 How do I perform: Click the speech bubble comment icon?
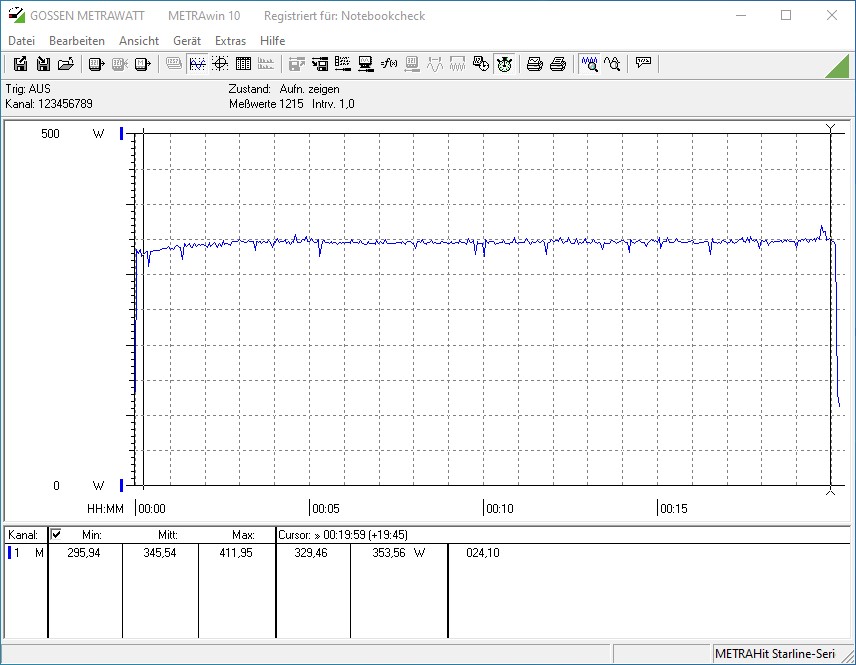click(643, 64)
